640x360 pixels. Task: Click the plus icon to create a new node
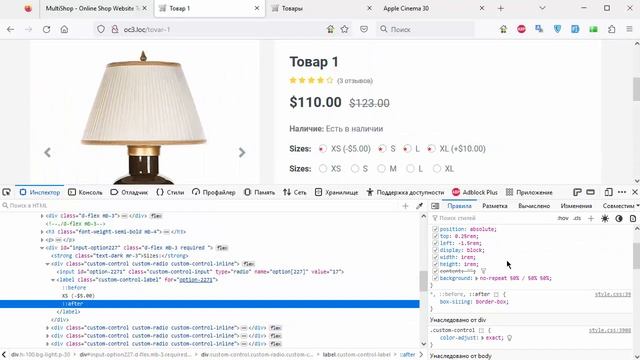[405, 206]
